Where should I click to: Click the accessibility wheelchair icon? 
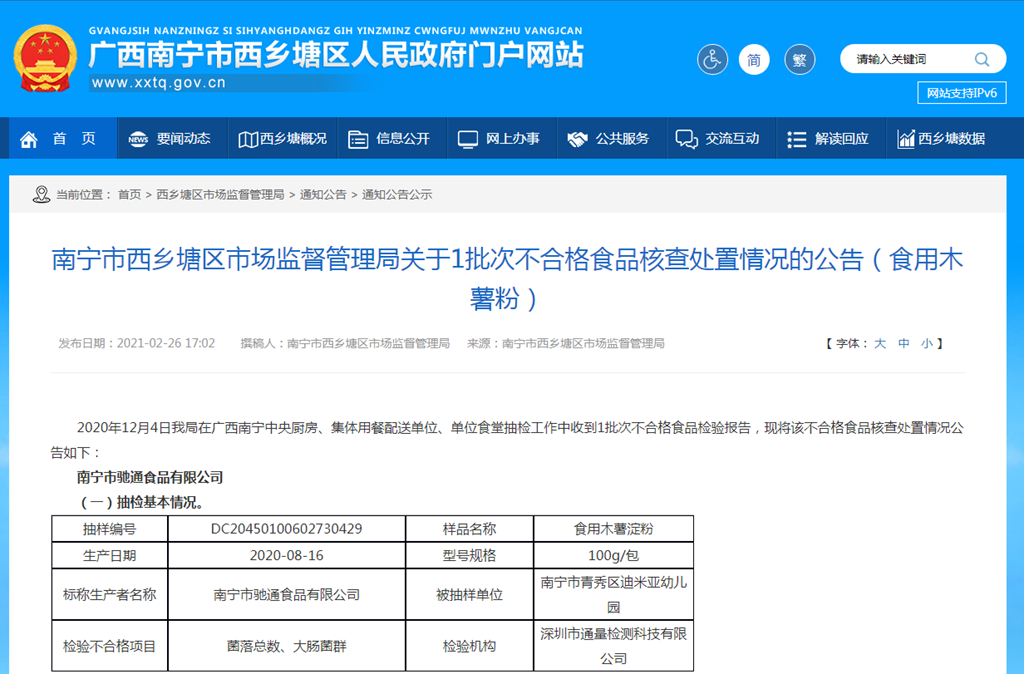click(x=712, y=60)
